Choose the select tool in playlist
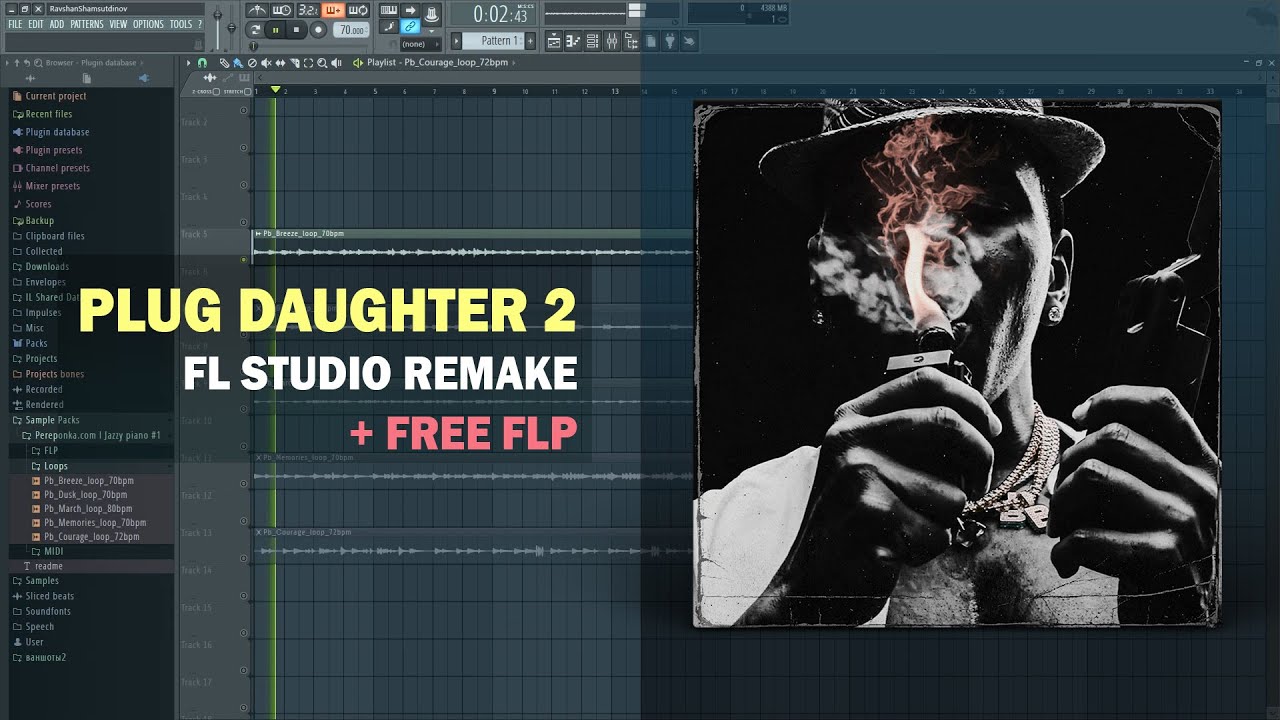Viewport: 1280px width, 720px height. click(x=308, y=62)
